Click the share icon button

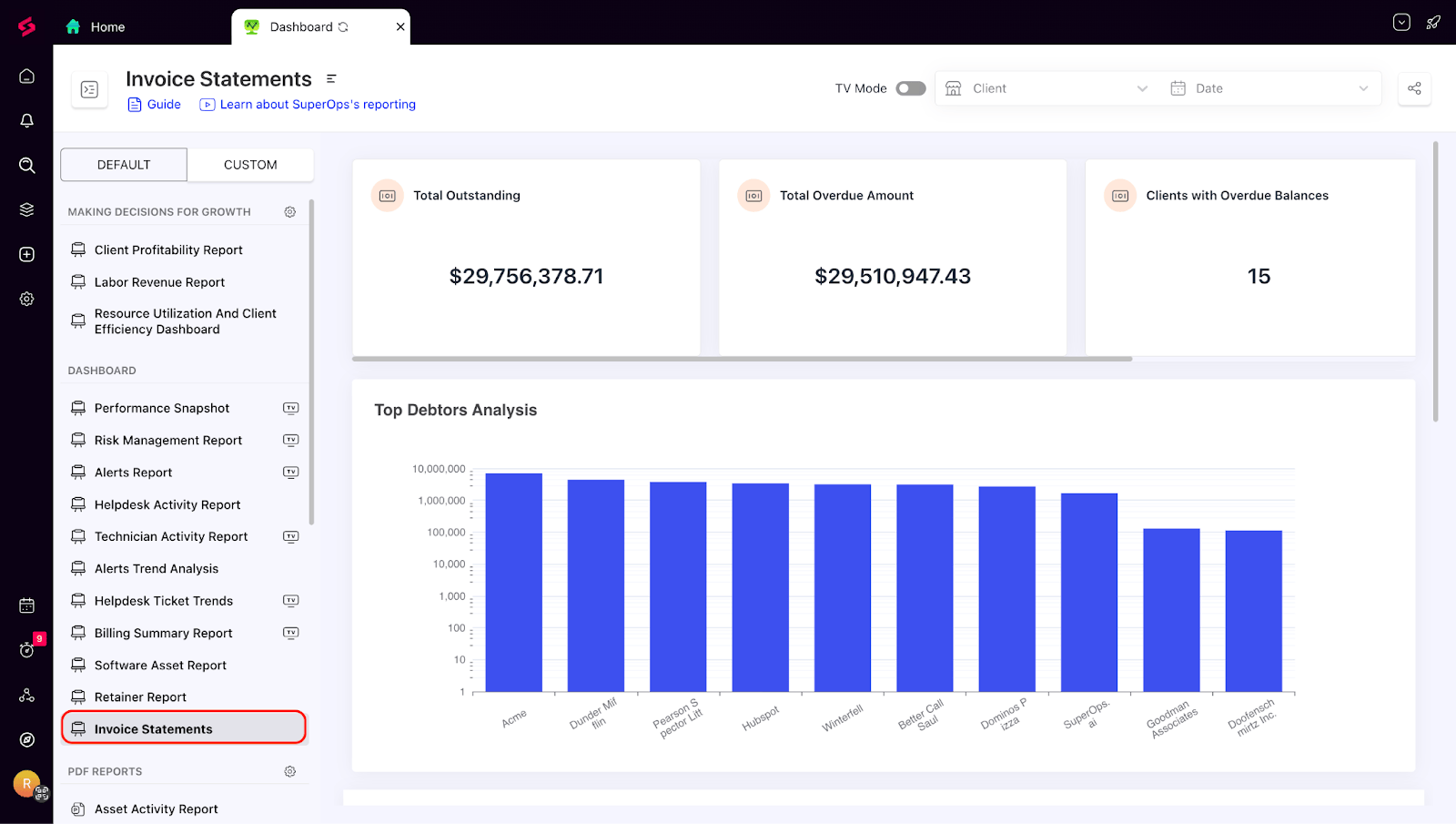[1414, 88]
